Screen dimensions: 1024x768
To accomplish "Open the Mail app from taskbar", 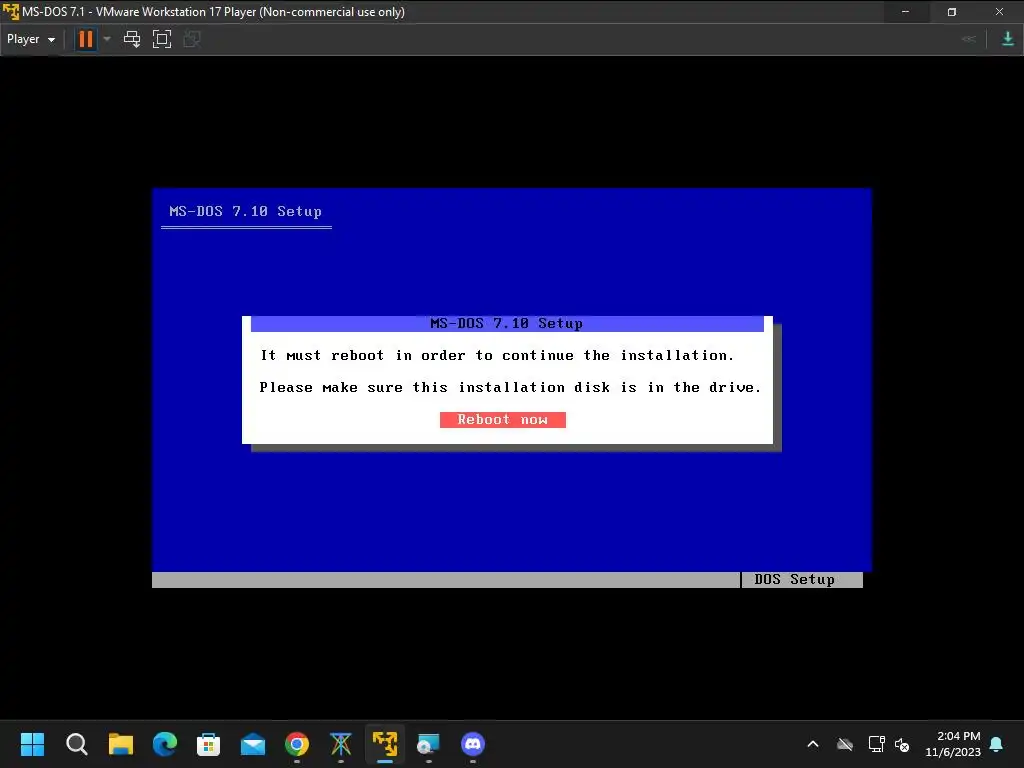I will tap(253, 744).
